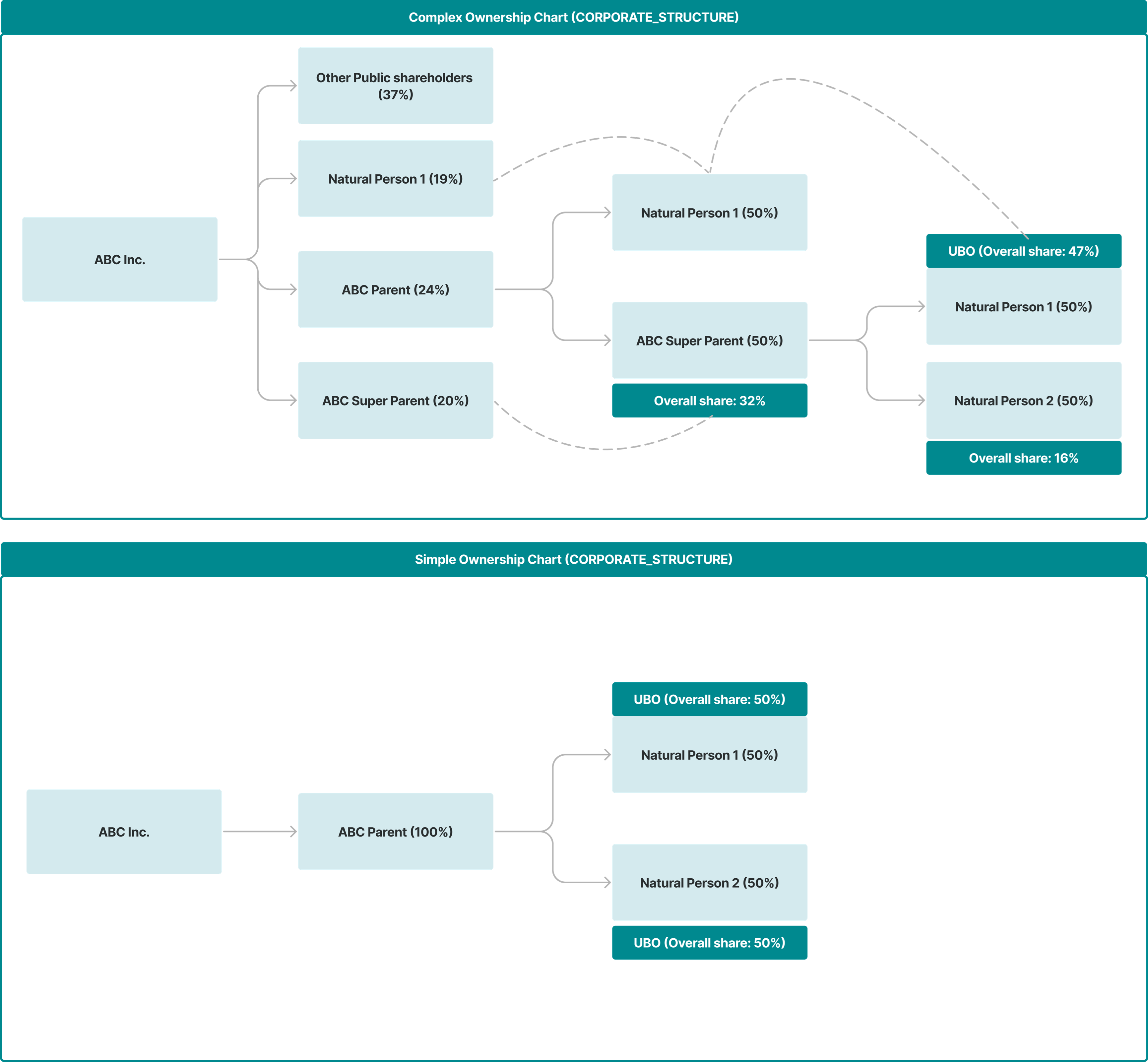Select Natural Person 1 (50%) in simple chart
Screen dimensions: 1148x1062
point(709,755)
